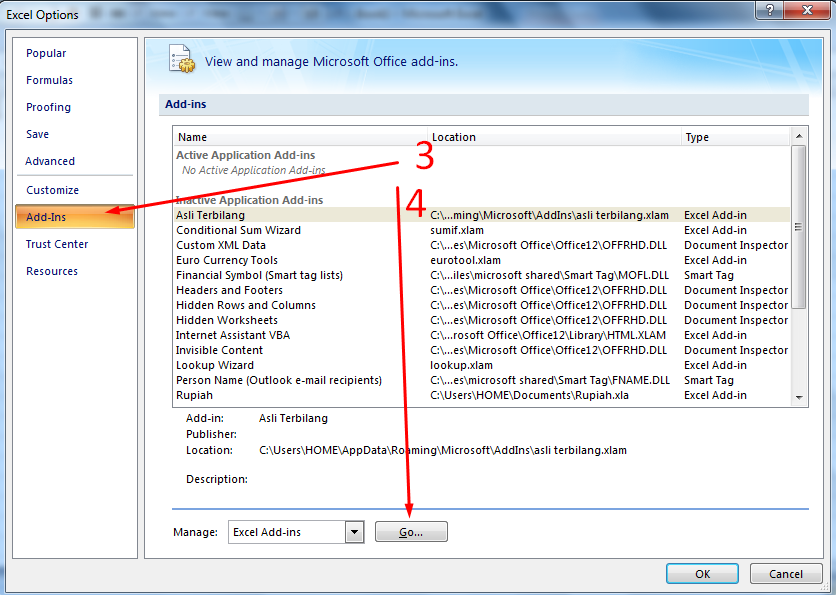Open the Formulas options category
836x595 pixels.
pos(49,80)
